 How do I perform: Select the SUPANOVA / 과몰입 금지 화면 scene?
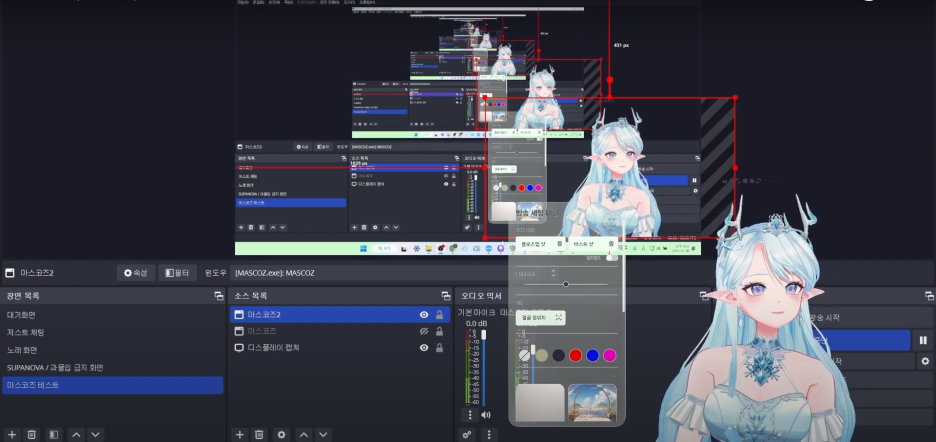click(113, 367)
